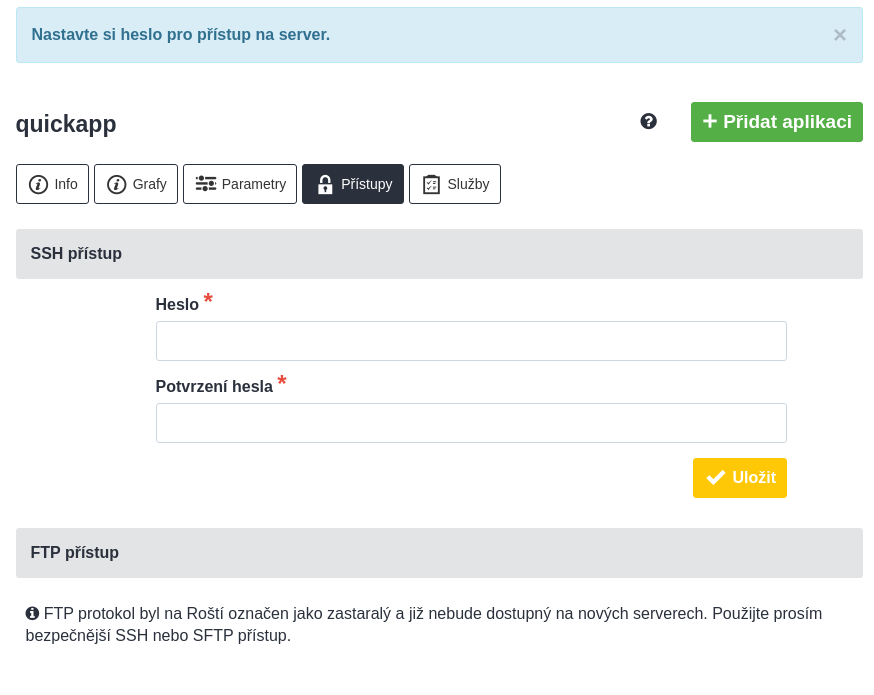Click the SSH přístup section header
Image resolution: width=874 pixels, height=695 pixels.
439,254
